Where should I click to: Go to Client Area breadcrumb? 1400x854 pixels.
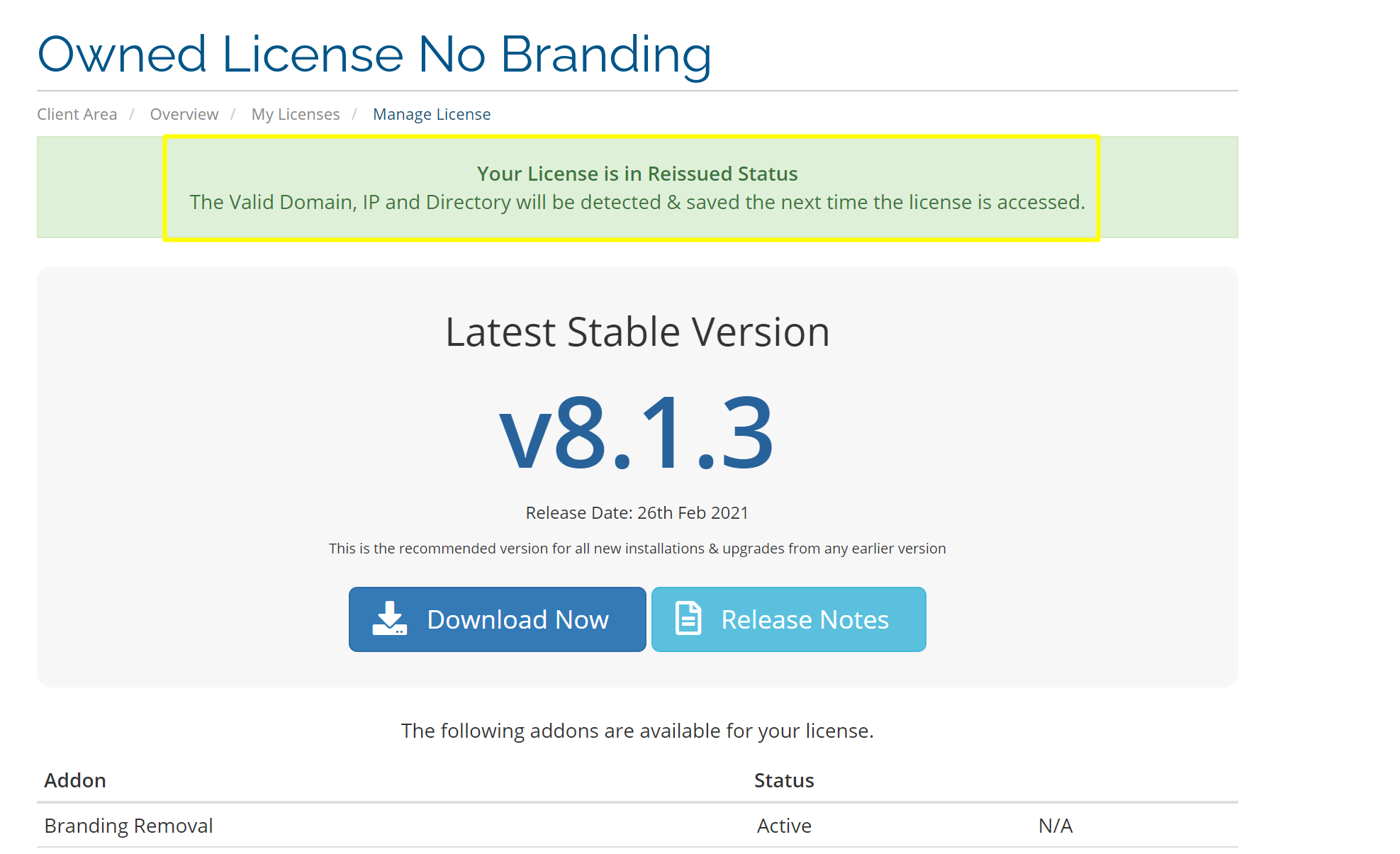[x=77, y=114]
